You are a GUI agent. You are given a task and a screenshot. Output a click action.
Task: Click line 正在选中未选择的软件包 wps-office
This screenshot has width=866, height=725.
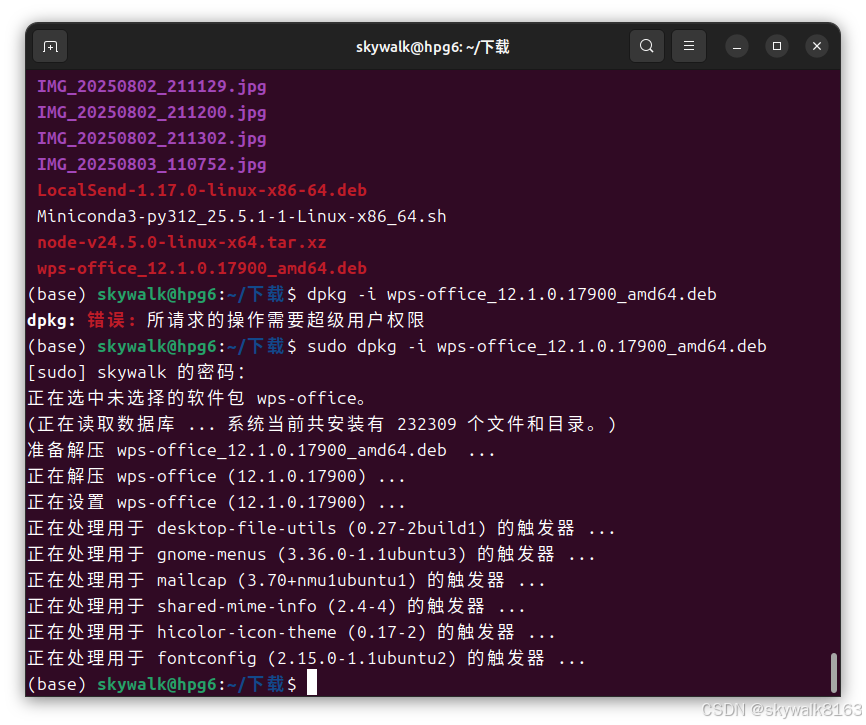point(196,398)
